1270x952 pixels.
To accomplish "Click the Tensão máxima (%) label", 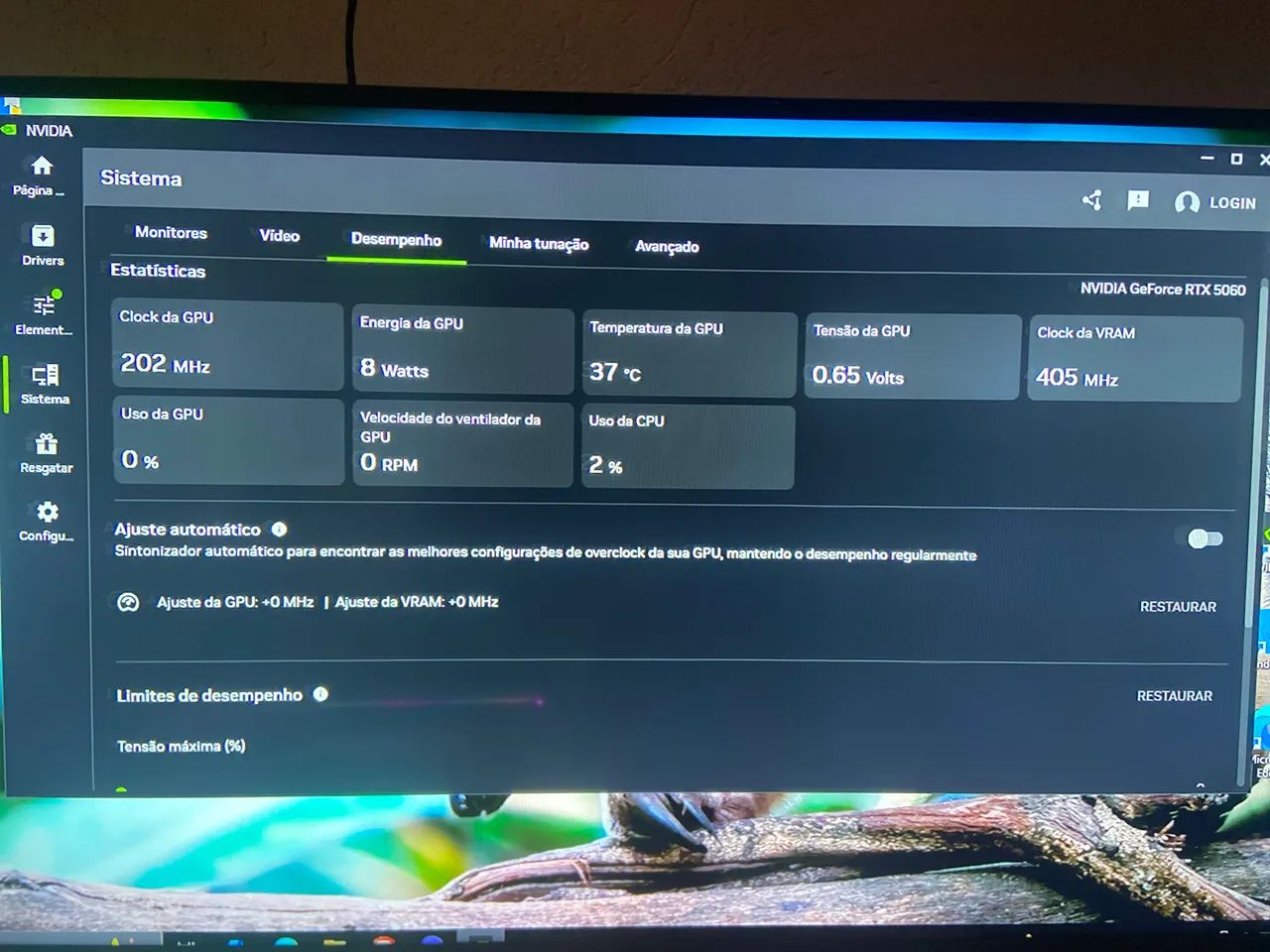I will [x=181, y=746].
